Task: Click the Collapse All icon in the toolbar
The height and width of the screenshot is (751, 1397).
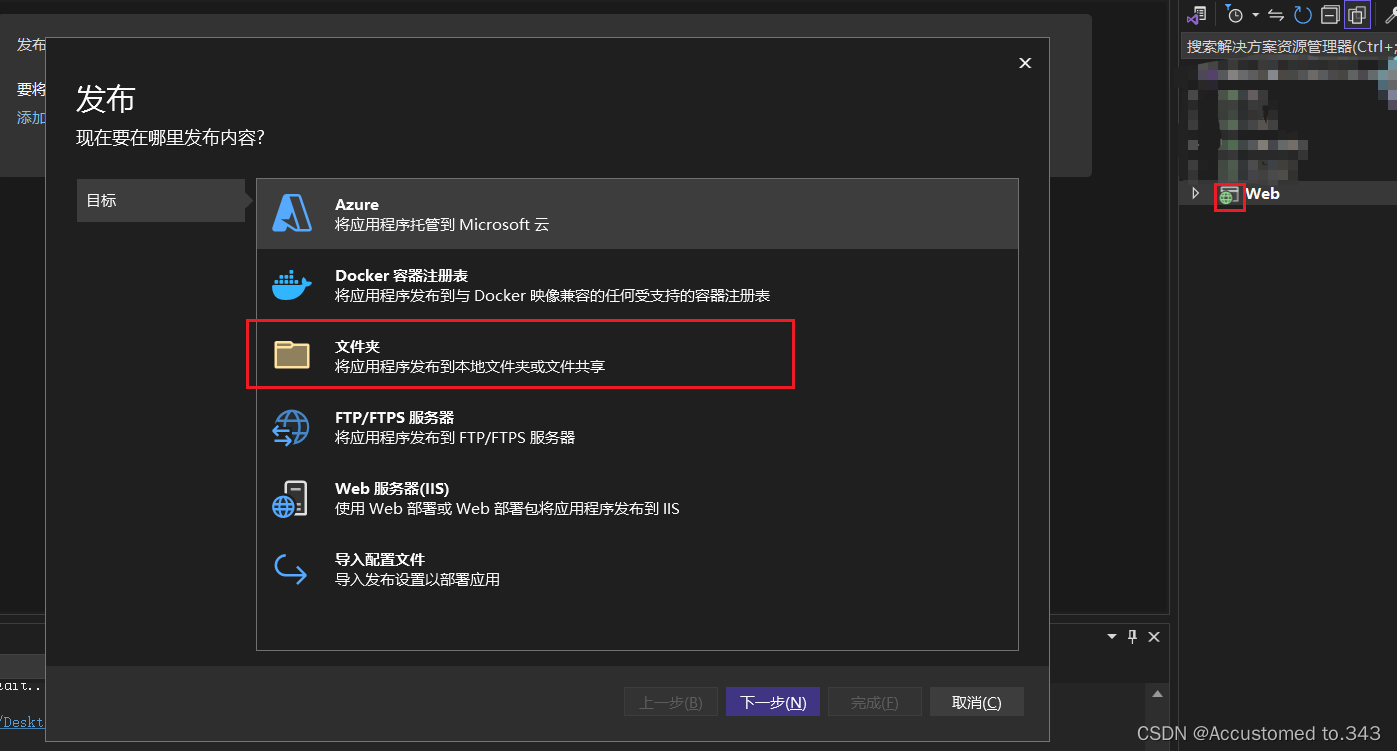Action: pos(1330,14)
